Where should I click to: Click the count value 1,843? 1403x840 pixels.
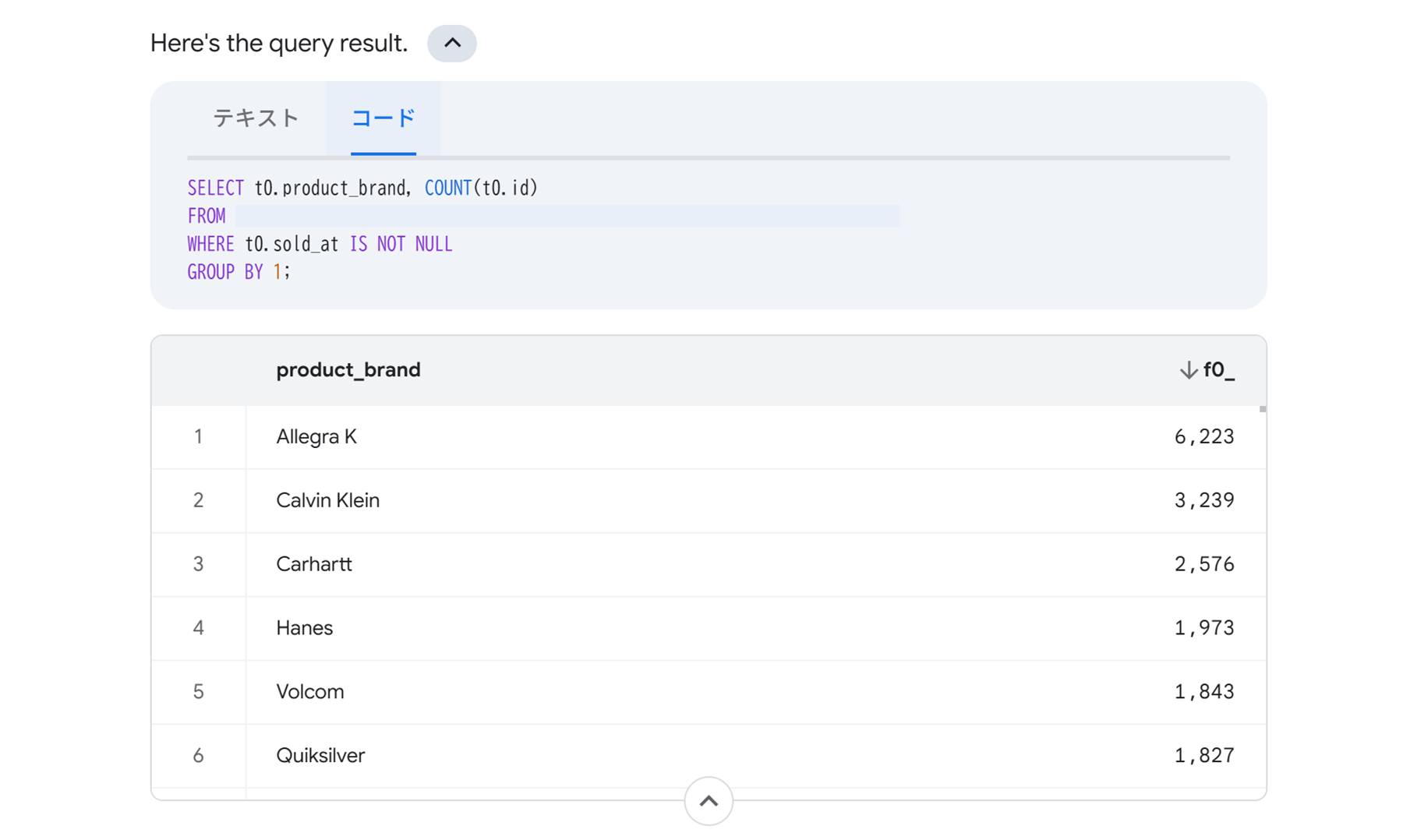1204,692
